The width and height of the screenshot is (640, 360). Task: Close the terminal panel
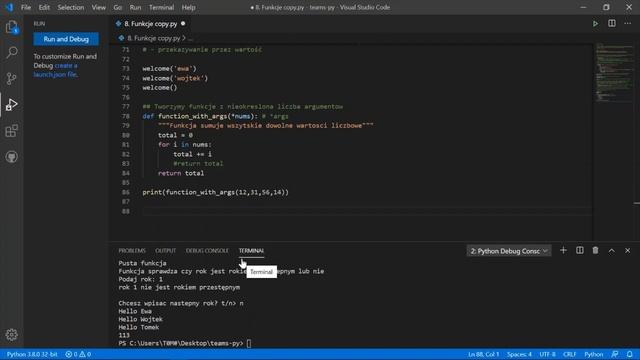pyautogui.click(x=628, y=251)
